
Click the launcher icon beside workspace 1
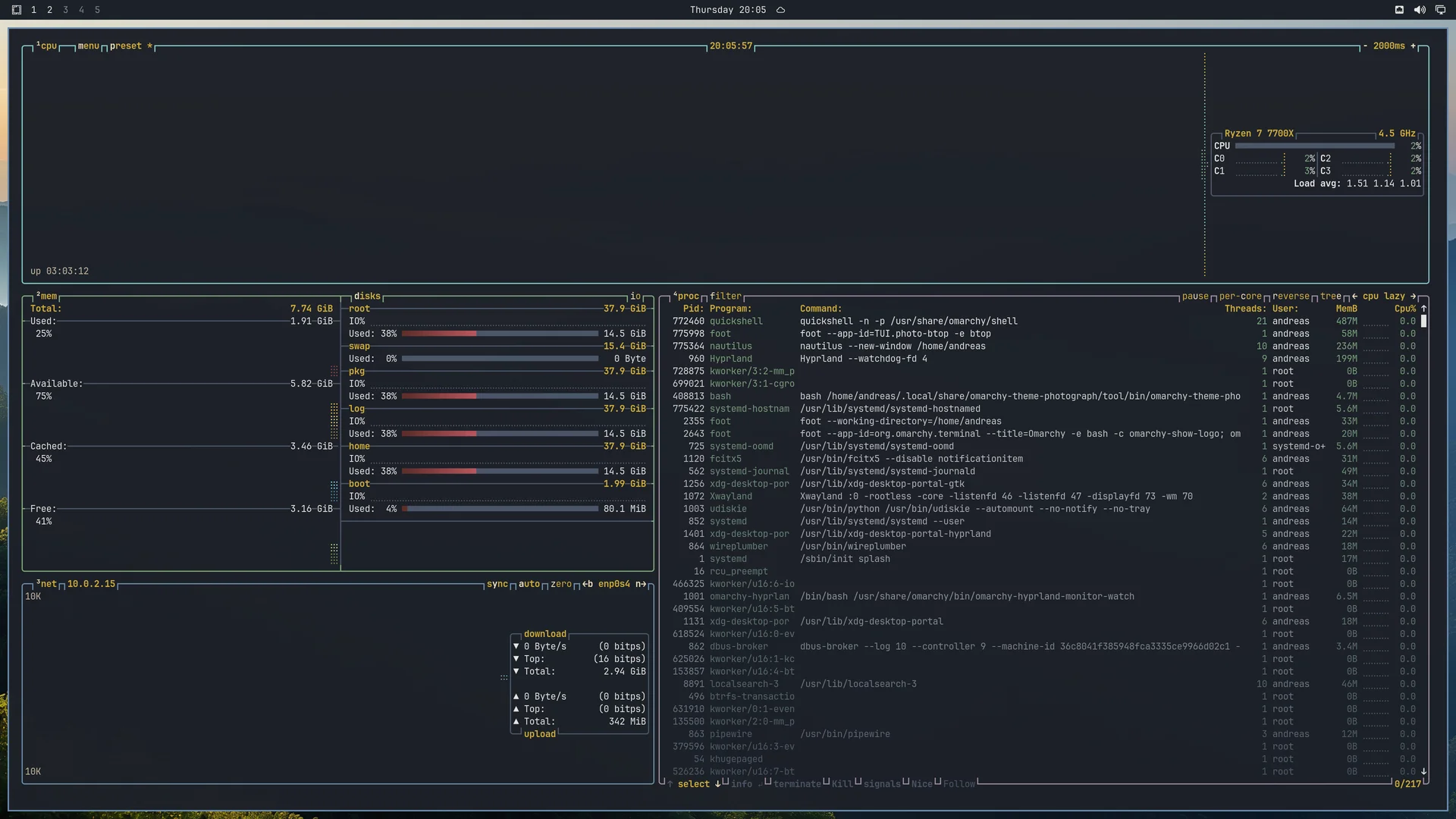pyautogui.click(x=17, y=10)
